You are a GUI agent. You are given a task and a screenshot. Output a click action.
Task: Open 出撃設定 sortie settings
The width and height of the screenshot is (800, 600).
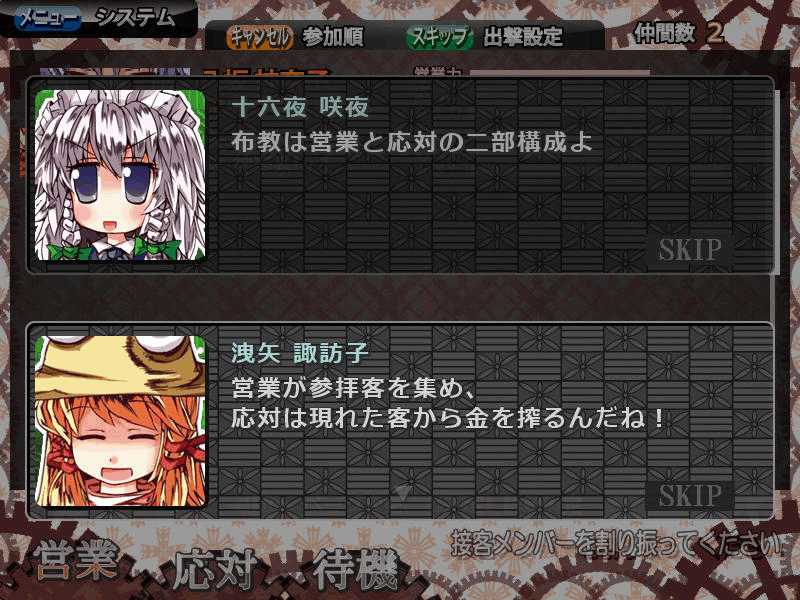pos(522,37)
